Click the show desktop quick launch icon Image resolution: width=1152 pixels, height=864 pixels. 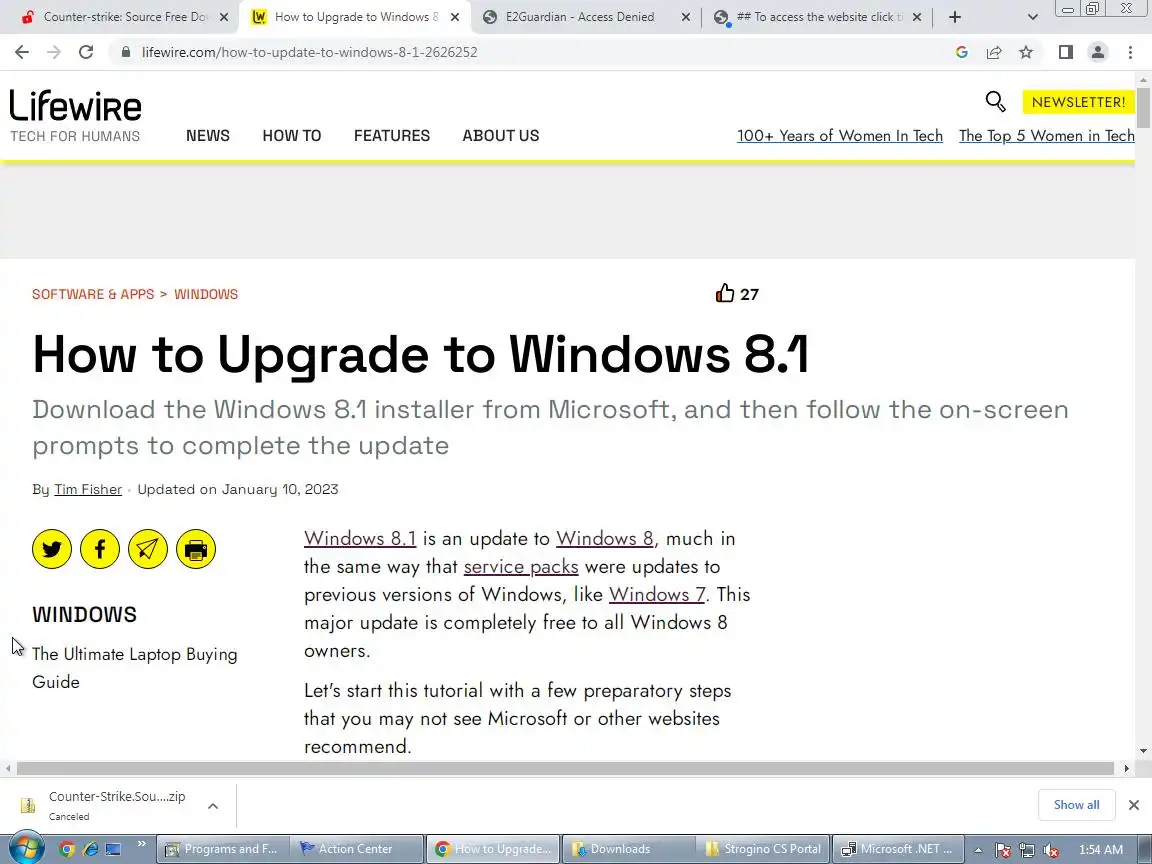pyautogui.click(x=113, y=849)
